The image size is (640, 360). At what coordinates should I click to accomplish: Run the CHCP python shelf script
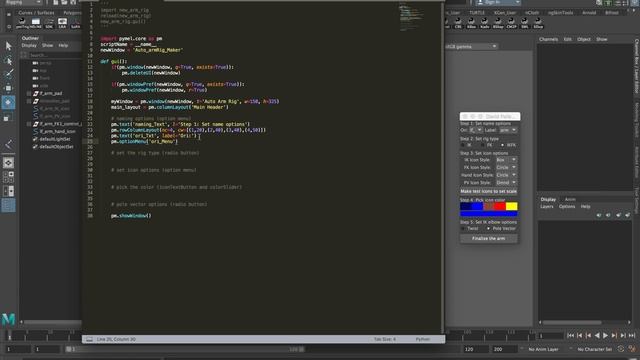[511, 23]
